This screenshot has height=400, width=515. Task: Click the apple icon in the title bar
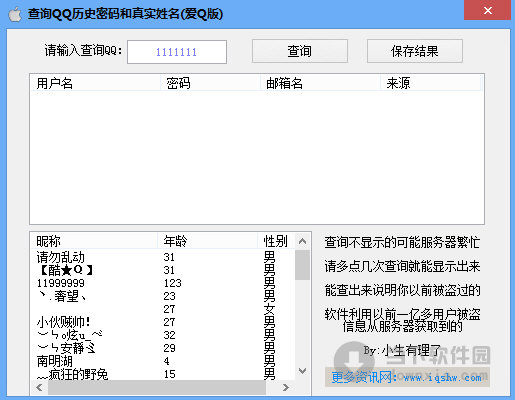point(15,14)
